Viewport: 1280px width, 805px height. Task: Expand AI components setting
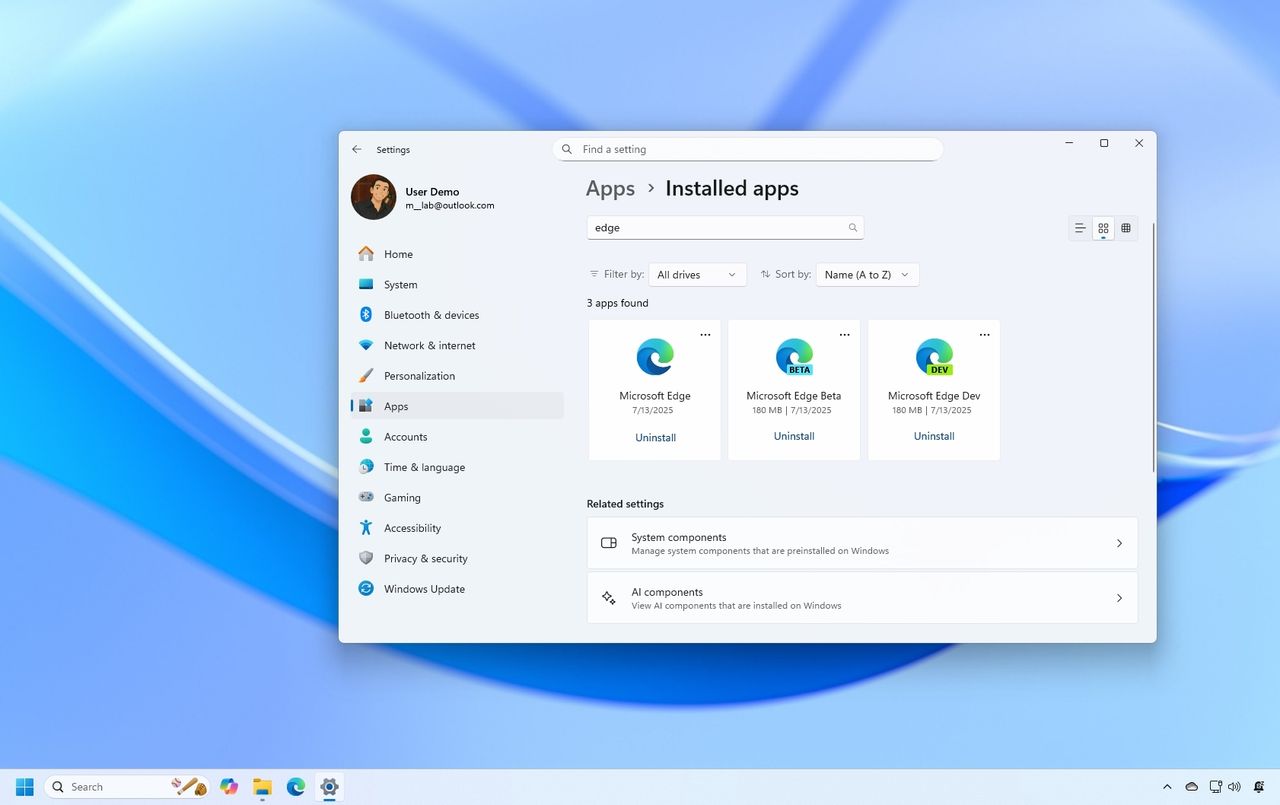[862, 598]
